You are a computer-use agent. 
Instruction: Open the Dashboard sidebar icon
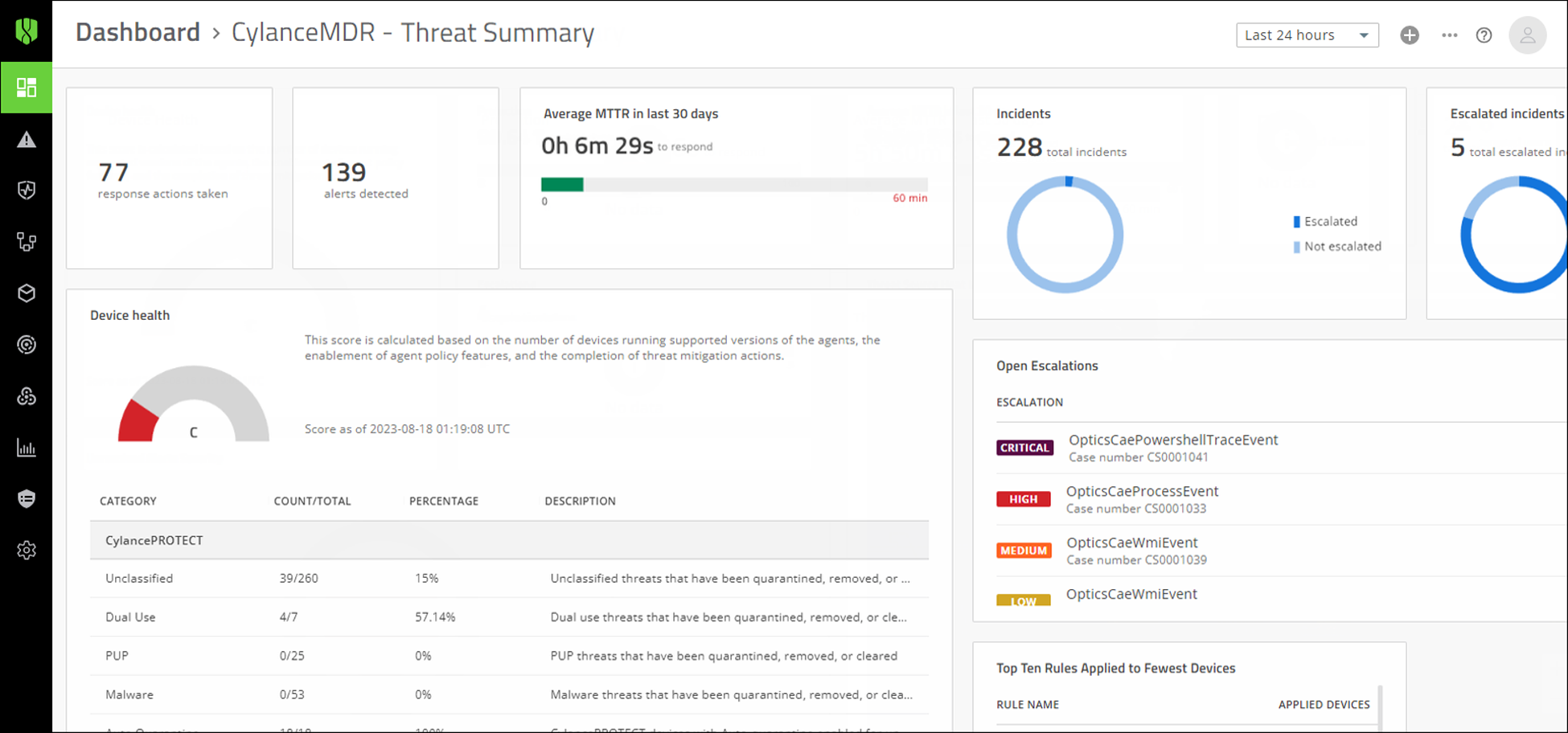pos(27,88)
